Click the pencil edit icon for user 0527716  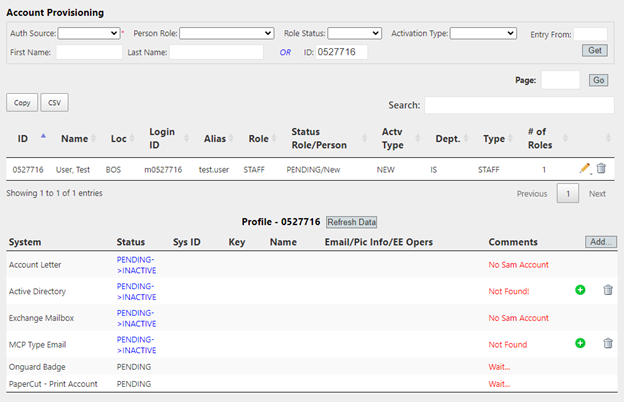[x=585, y=169]
